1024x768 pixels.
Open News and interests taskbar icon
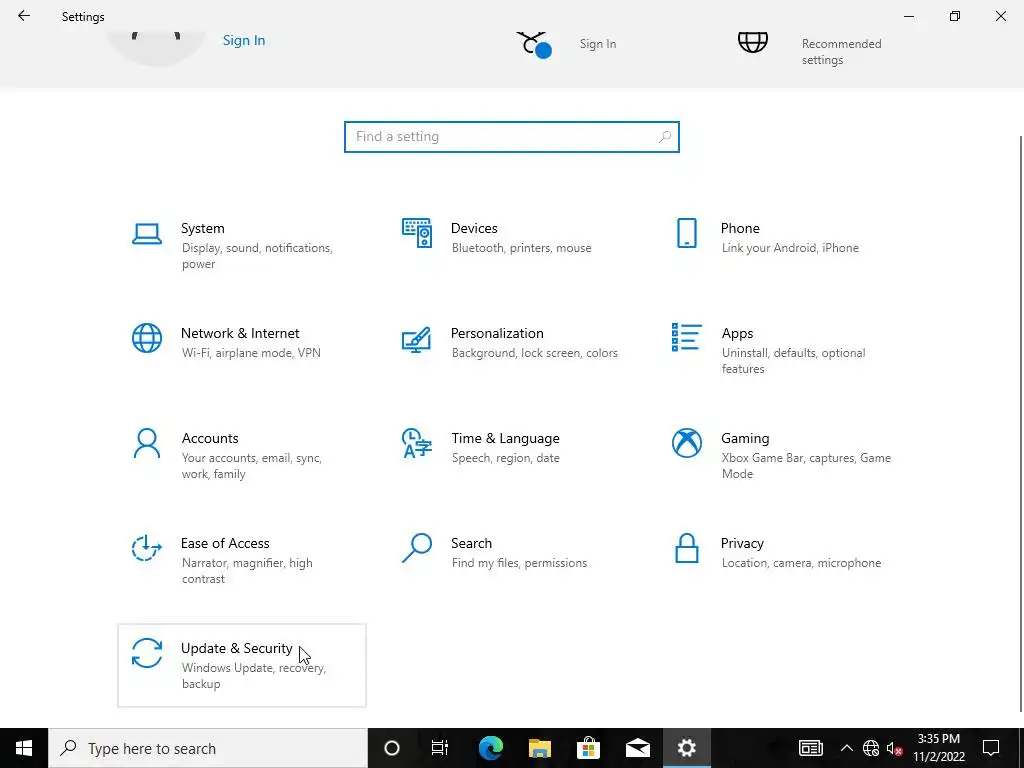click(x=810, y=748)
